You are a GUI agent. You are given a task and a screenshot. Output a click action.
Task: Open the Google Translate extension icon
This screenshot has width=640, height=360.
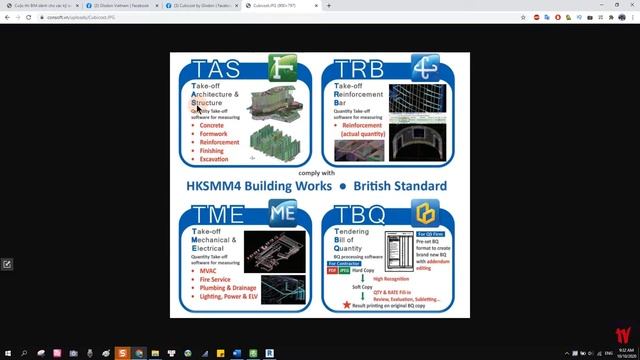pyautogui.click(x=547, y=18)
